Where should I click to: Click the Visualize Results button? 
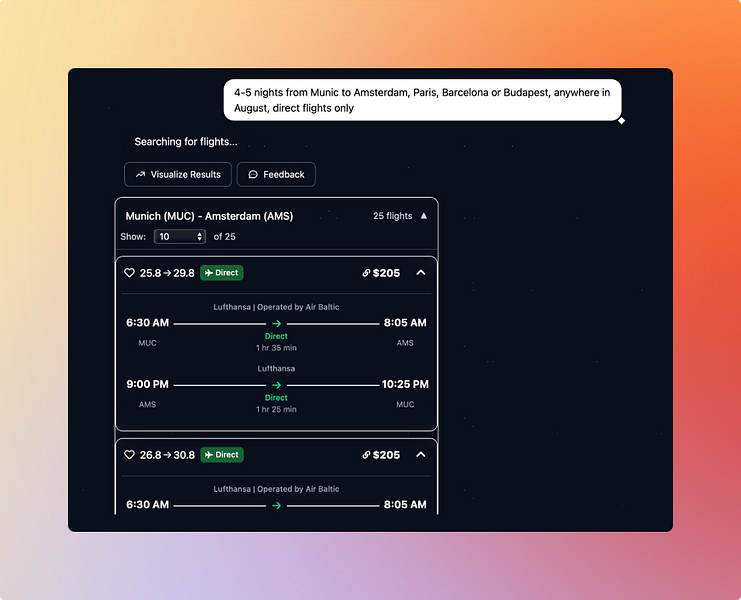178,174
